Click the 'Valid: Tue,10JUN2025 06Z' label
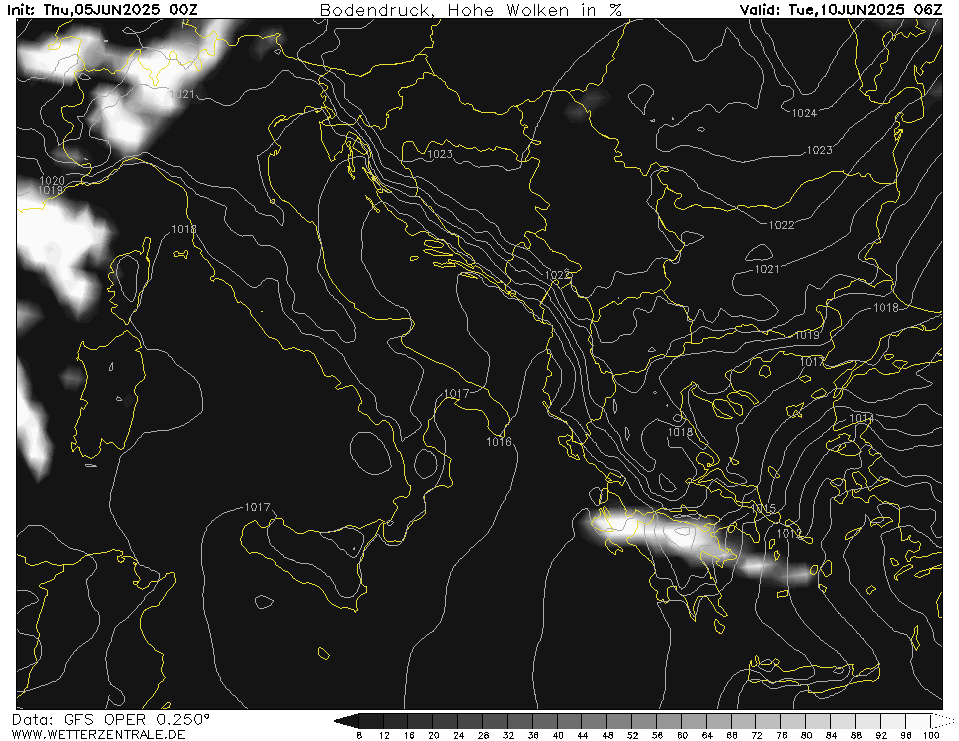This screenshot has width=959, height=741. pyautogui.click(x=841, y=9)
